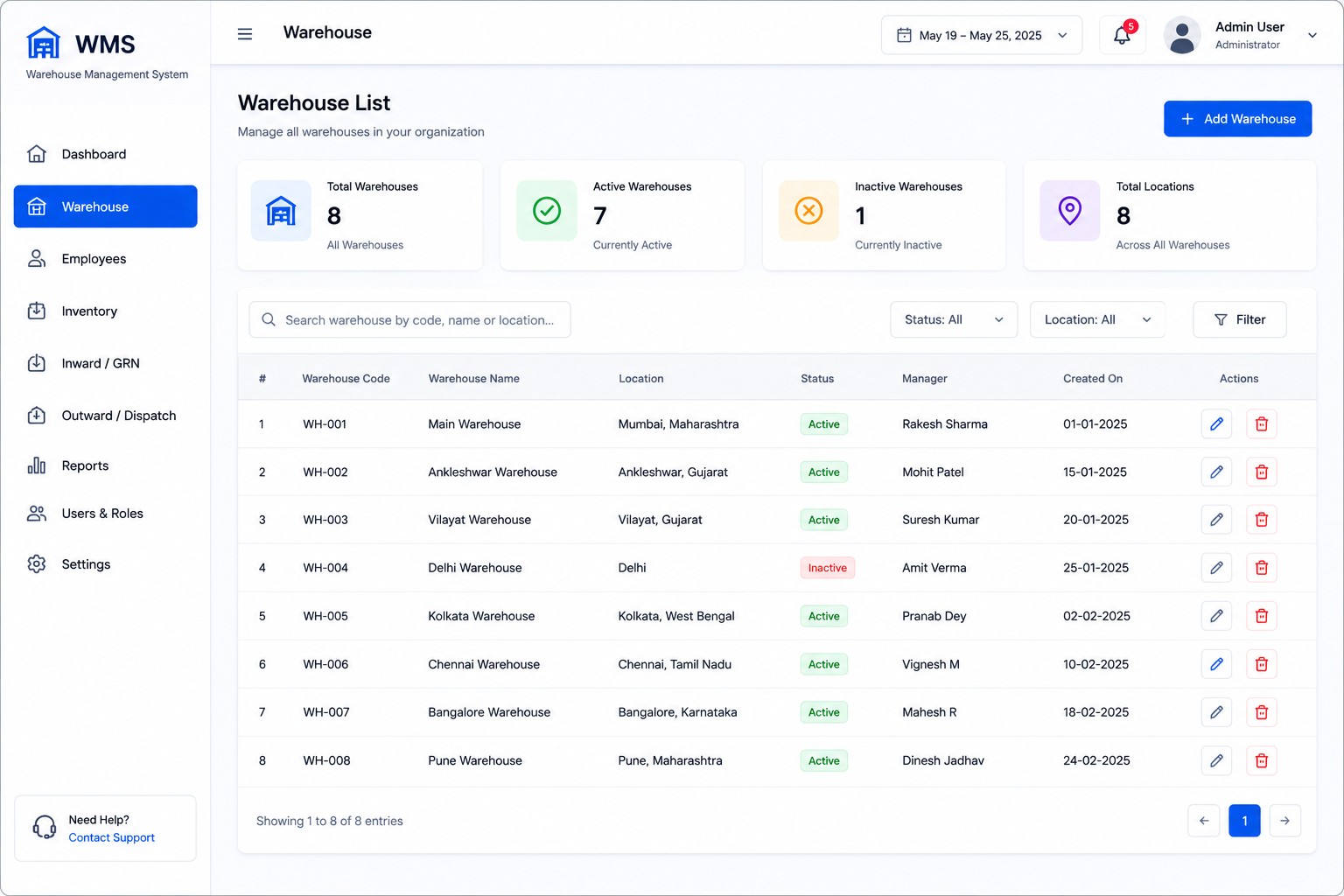Open Employees in the sidebar
The height and width of the screenshot is (896, 1344).
pyautogui.click(x=105, y=259)
